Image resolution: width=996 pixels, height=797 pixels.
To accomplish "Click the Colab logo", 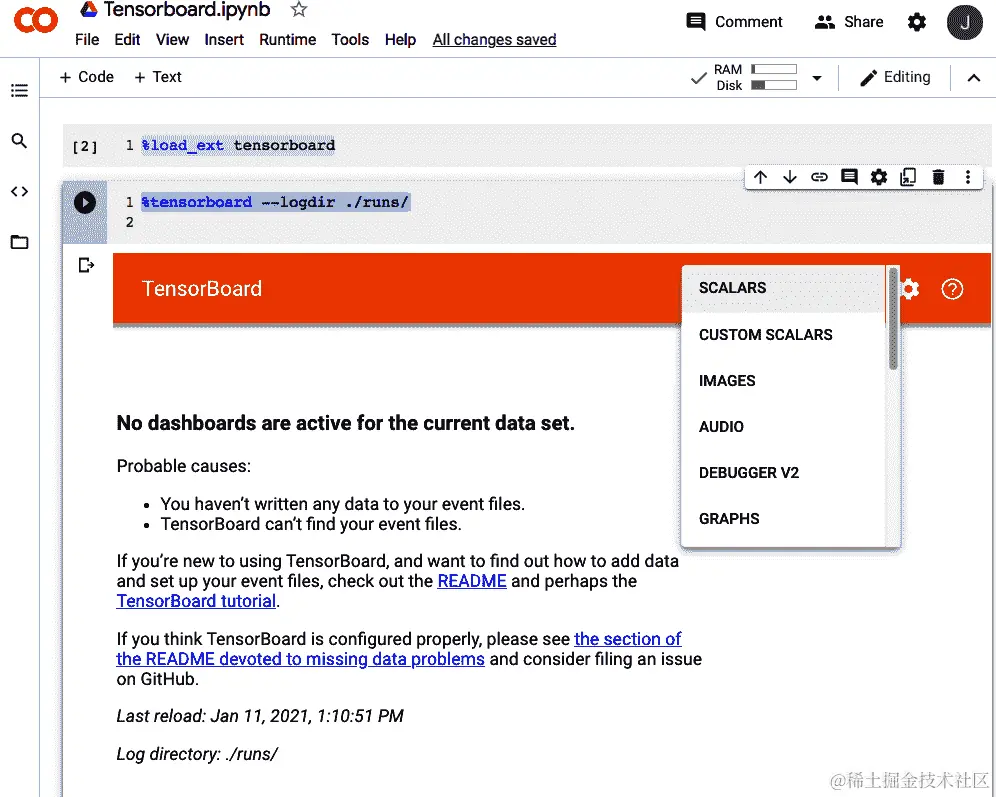I will point(36,20).
